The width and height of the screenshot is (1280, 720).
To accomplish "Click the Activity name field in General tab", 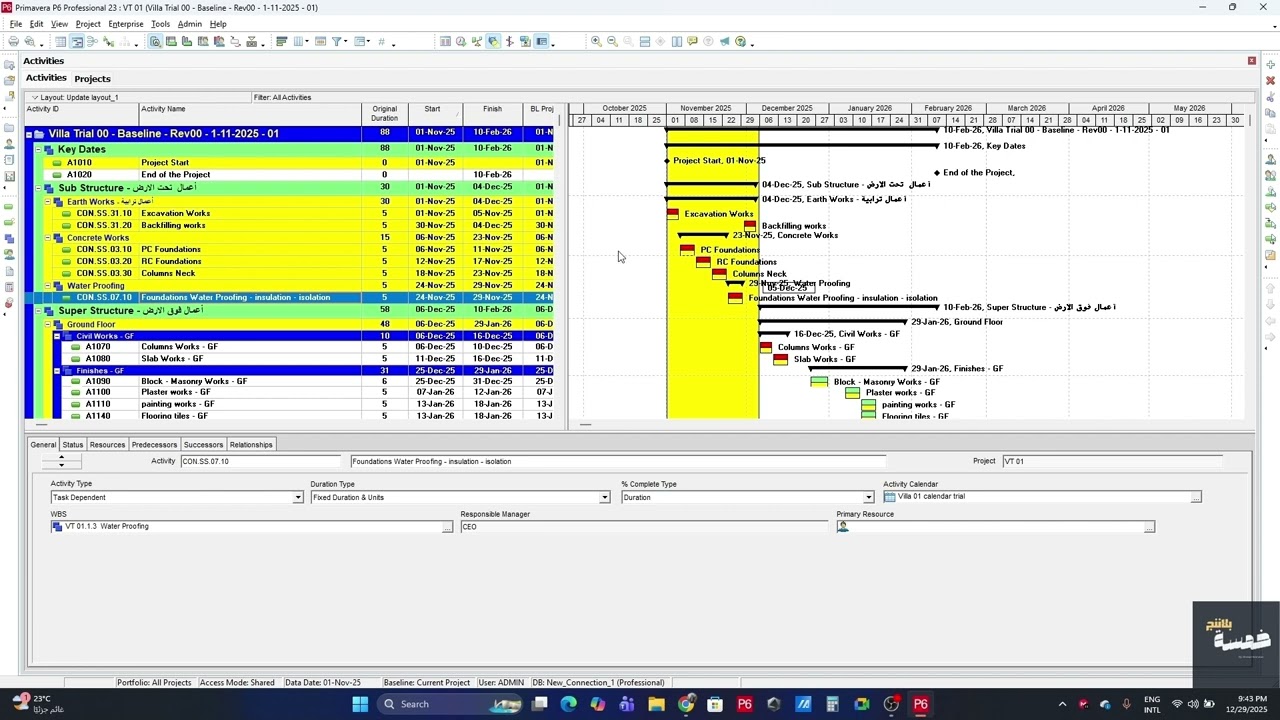I will pos(618,462).
